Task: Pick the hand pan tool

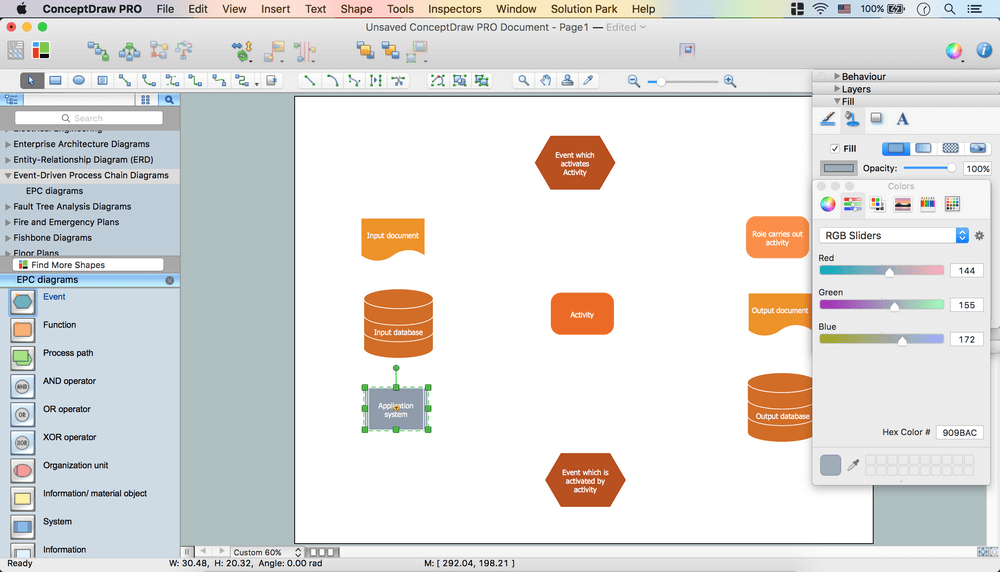Action: pyautogui.click(x=545, y=80)
